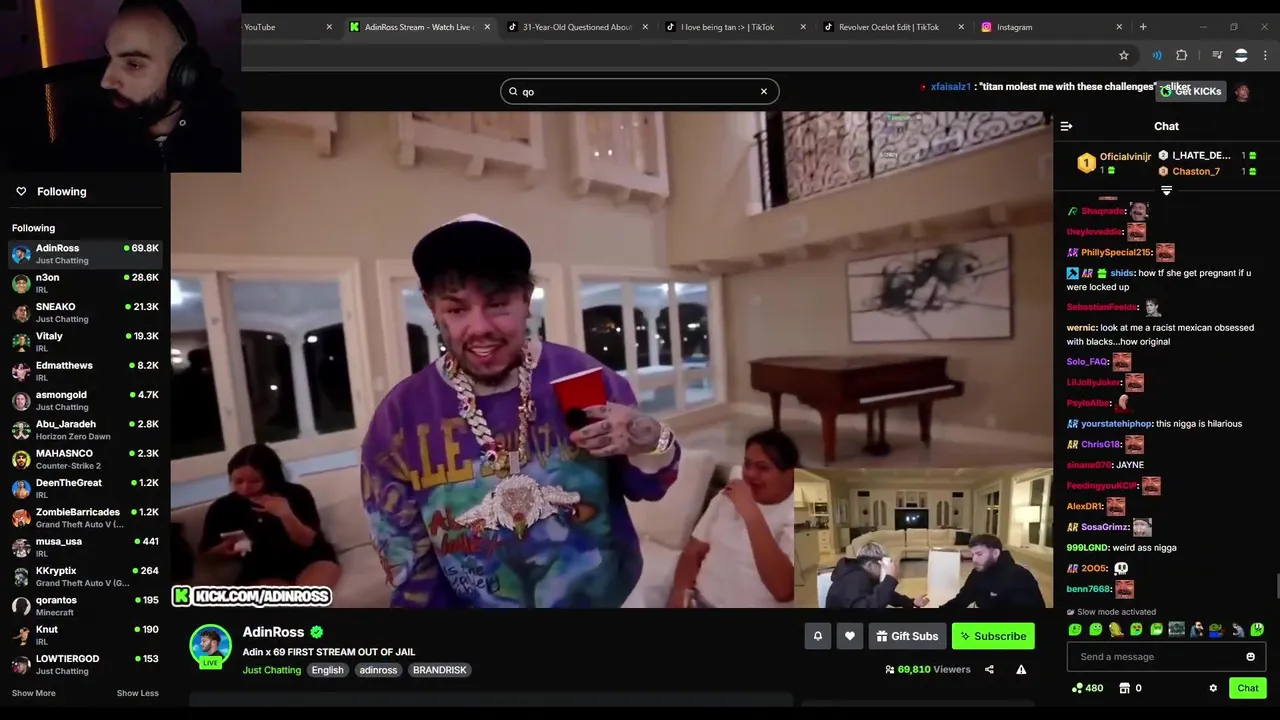Select the AdinRoss Stream tab
Image resolution: width=1280 pixels, height=720 pixels.
(x=418, y=27)
